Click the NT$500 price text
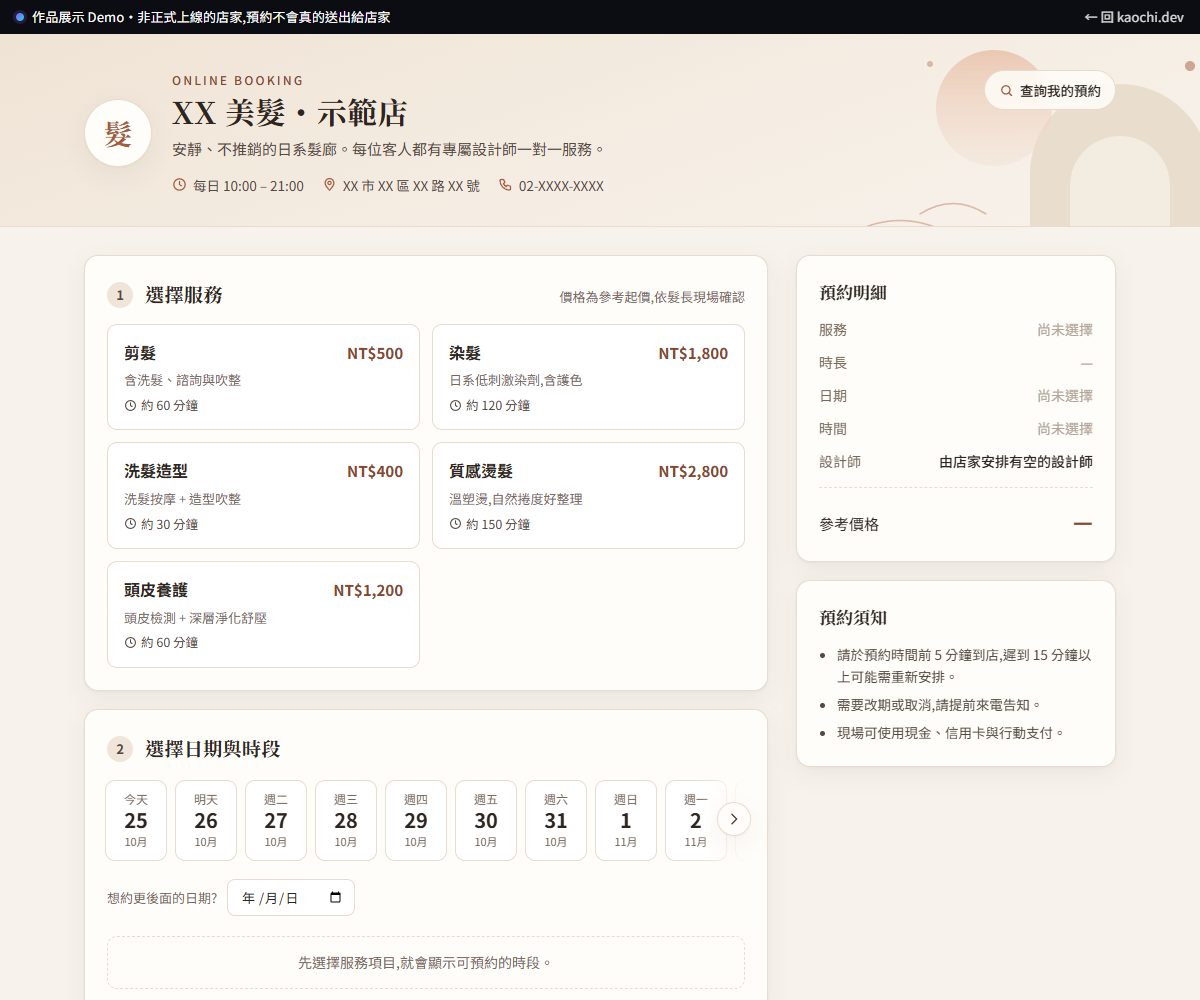This screenshot has width=1200, height=1000. click(375, 353)
